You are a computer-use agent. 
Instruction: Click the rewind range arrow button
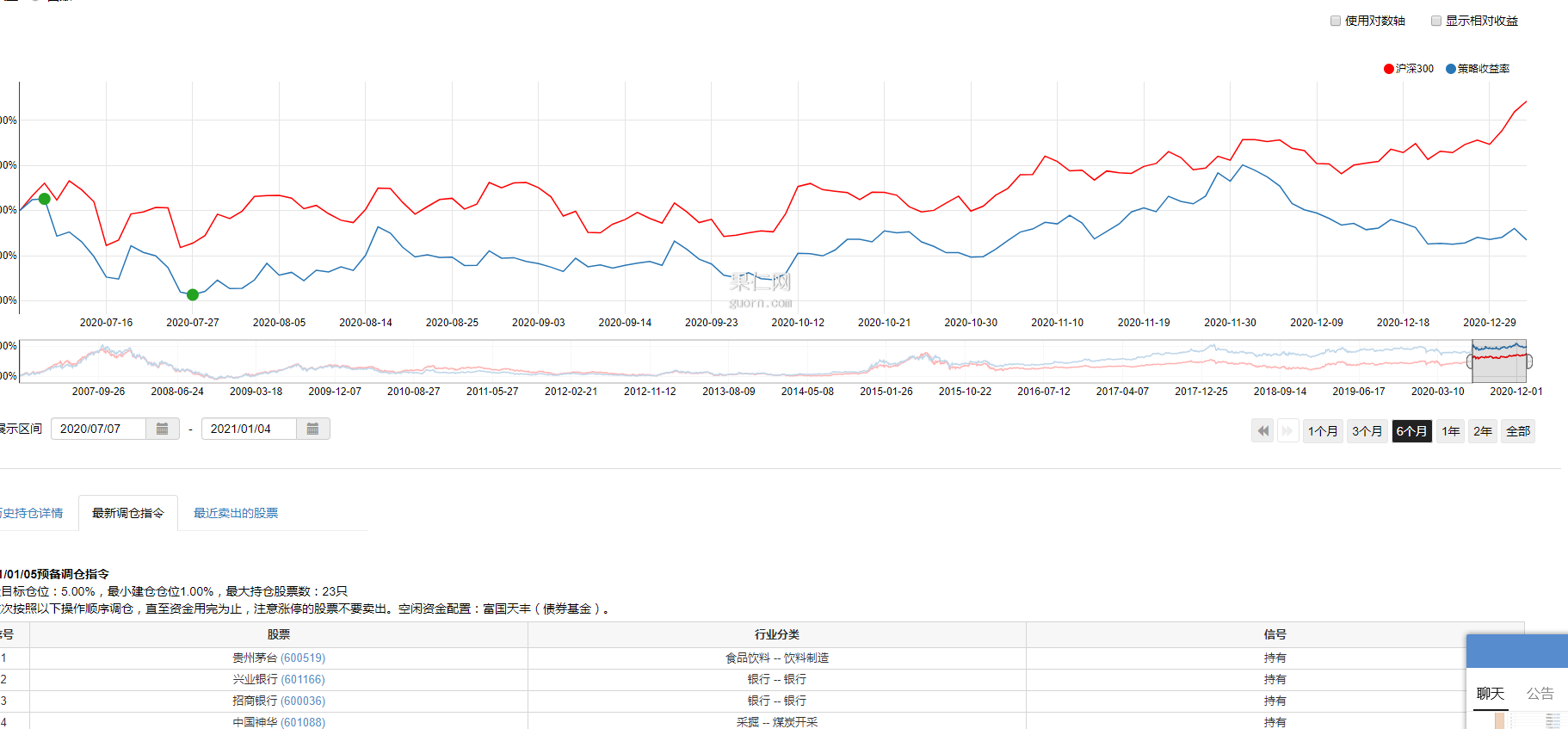1262,431
